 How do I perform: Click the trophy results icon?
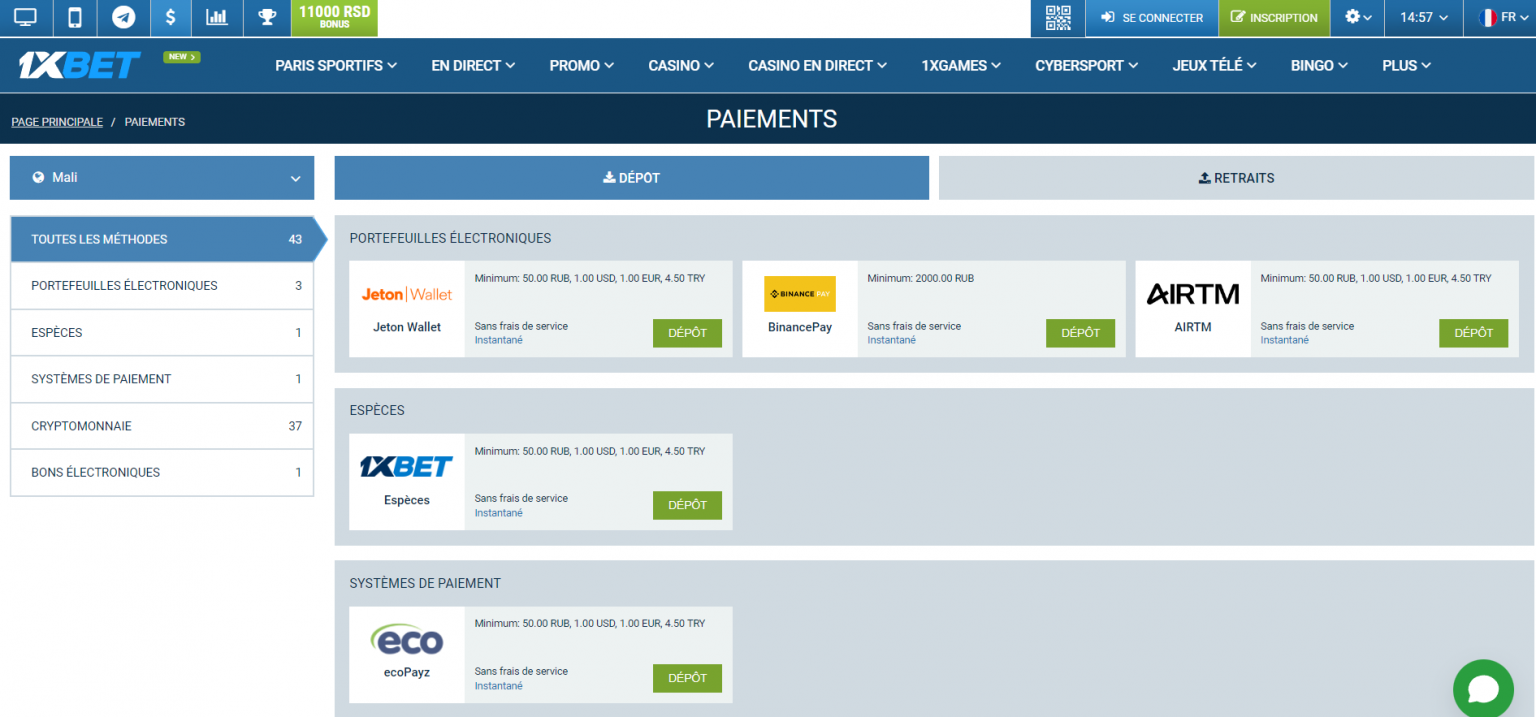click(x=265, y=17)
